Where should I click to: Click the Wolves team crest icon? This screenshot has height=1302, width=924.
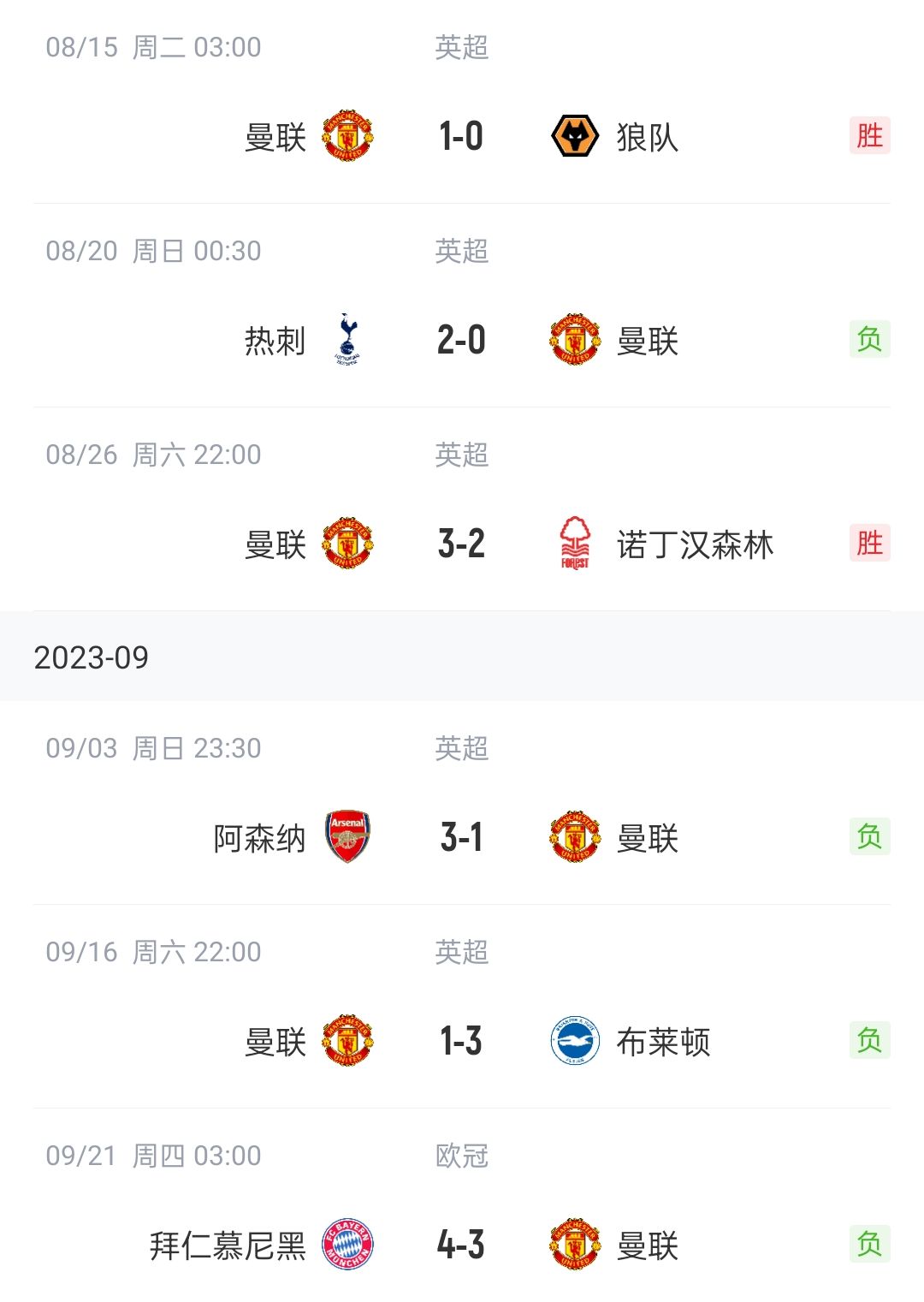pos(574,136)
